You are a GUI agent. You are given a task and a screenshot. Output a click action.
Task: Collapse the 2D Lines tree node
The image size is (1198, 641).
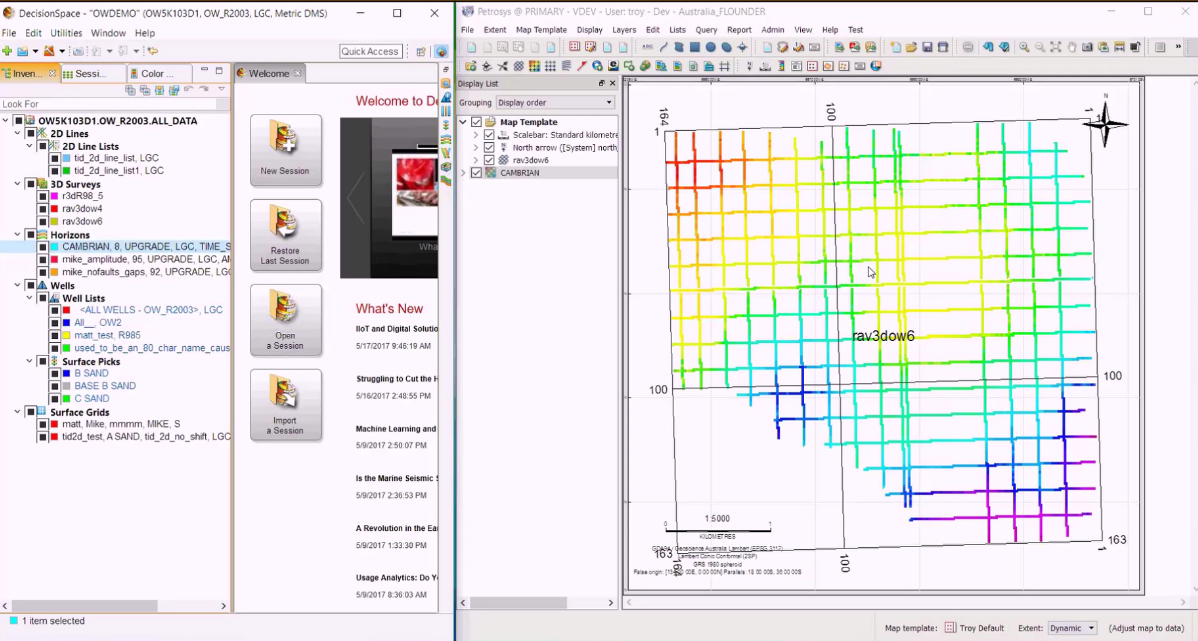tap(18, 134)
